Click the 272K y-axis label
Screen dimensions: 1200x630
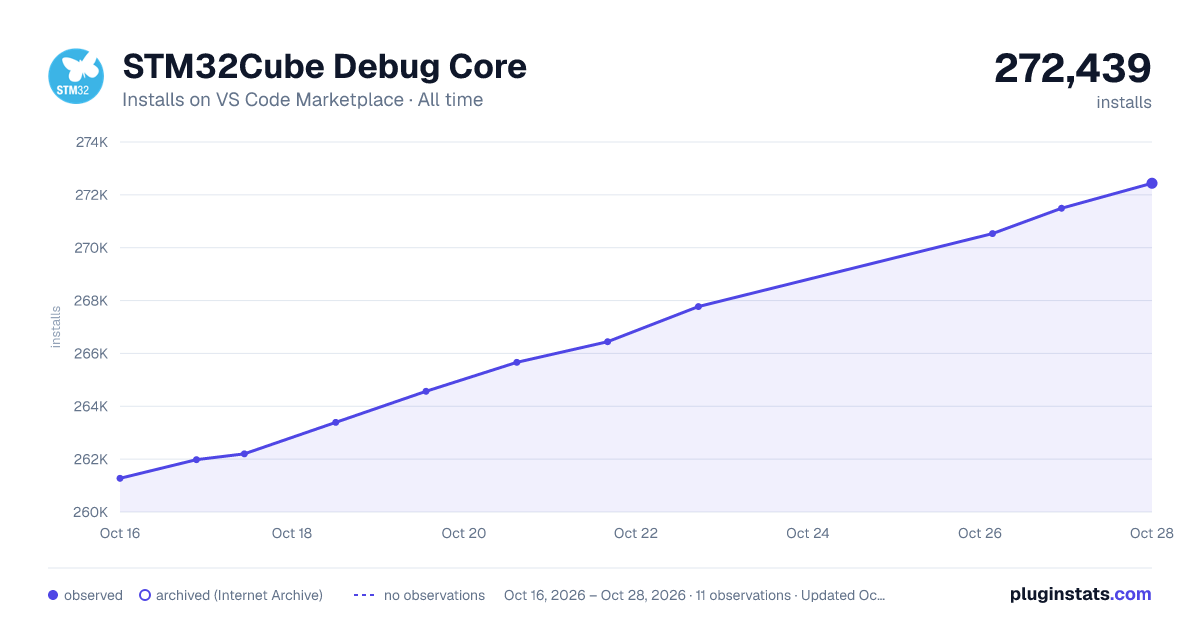(92, 195)
